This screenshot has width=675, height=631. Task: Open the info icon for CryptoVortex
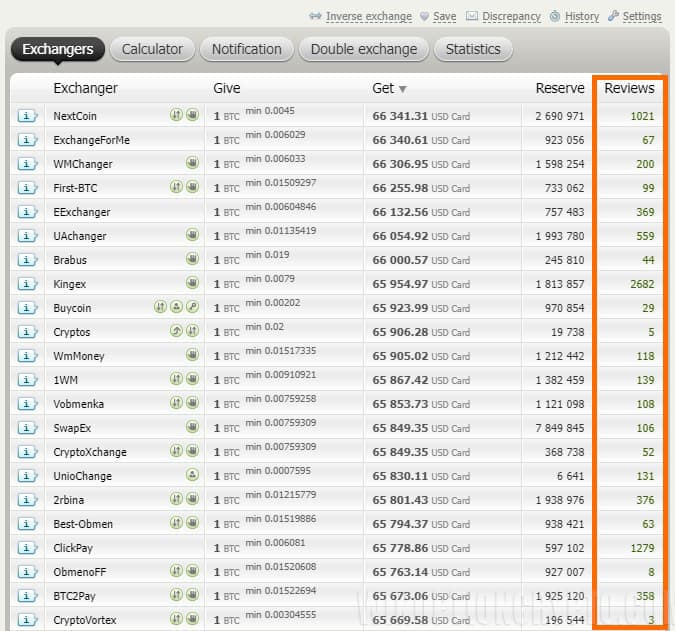tap(26, 620)
